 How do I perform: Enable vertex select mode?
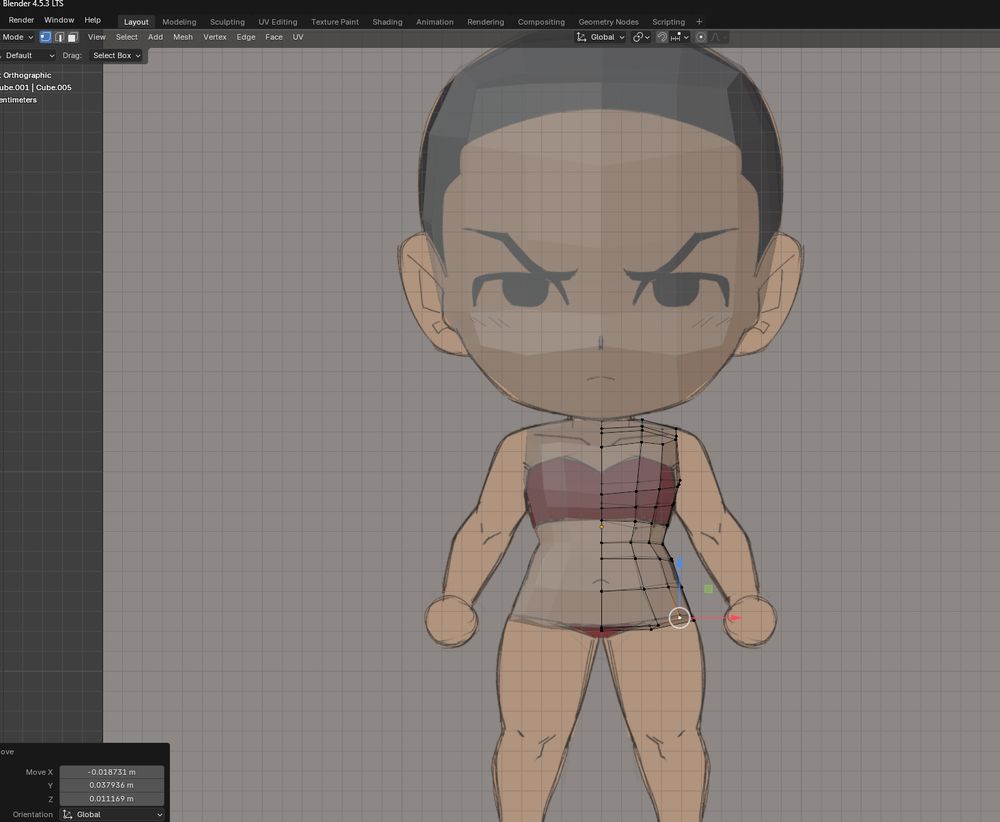pos(45,37)
